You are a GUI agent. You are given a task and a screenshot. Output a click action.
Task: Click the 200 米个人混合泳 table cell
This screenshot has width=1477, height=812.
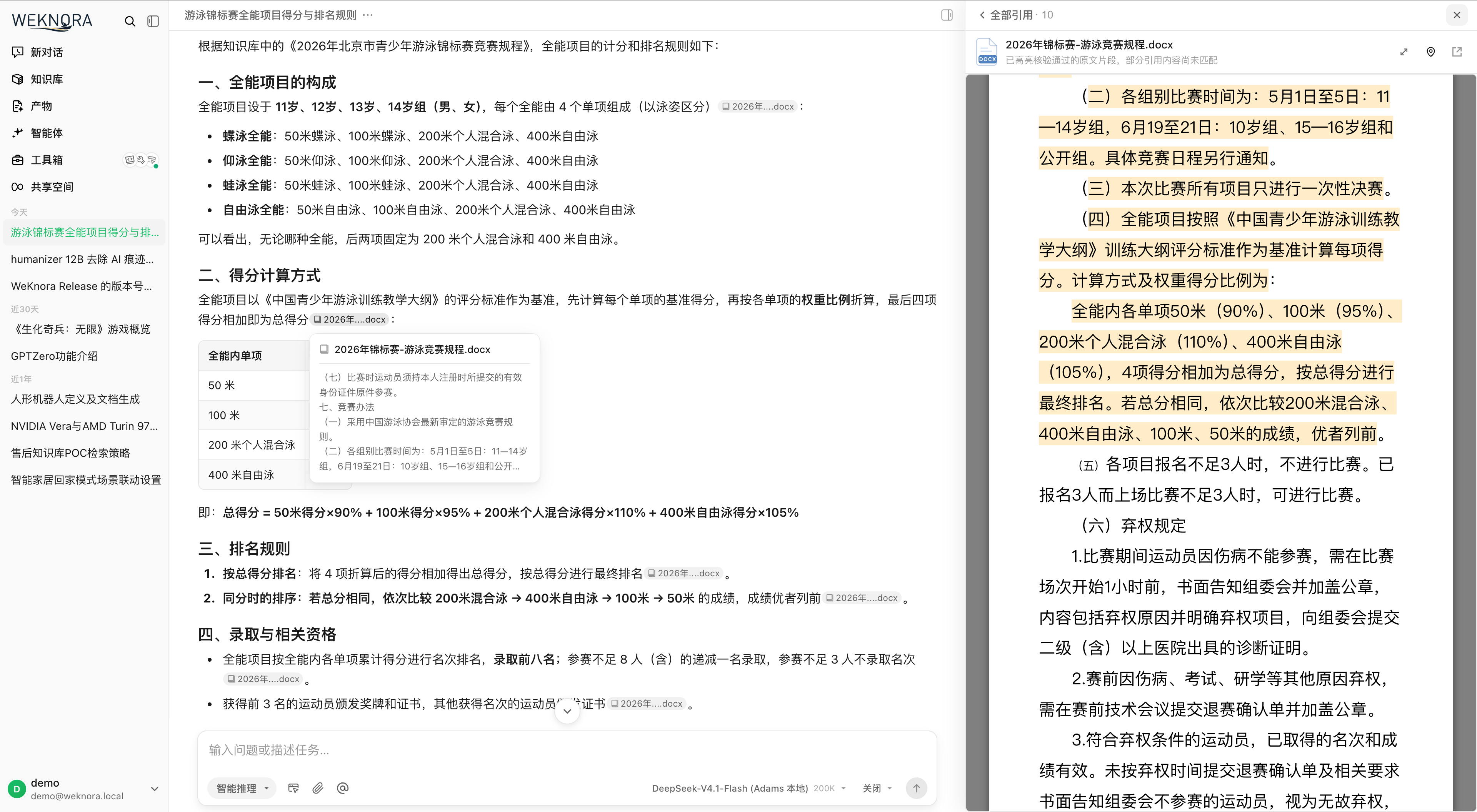[x=252, y=445]
